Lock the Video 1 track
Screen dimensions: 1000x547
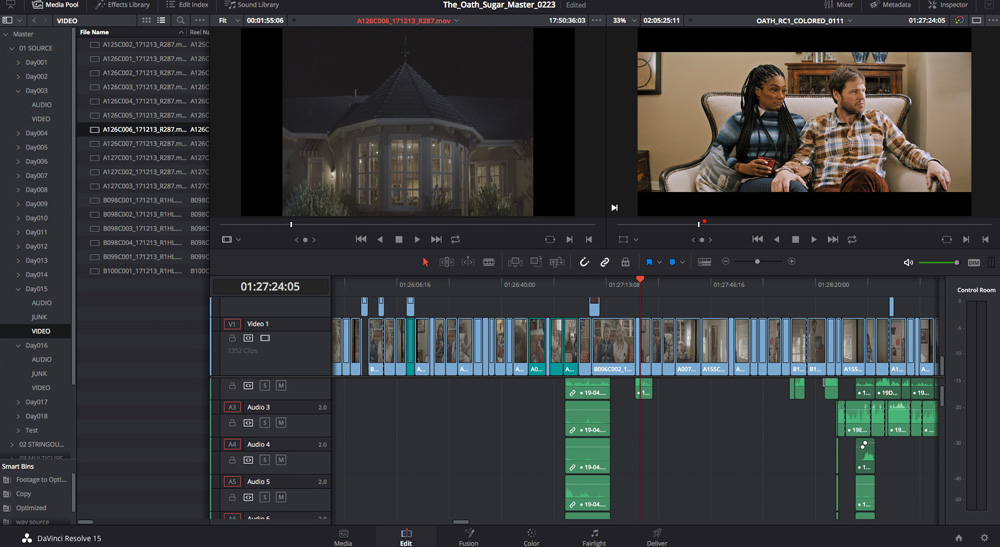pos(233,339)
